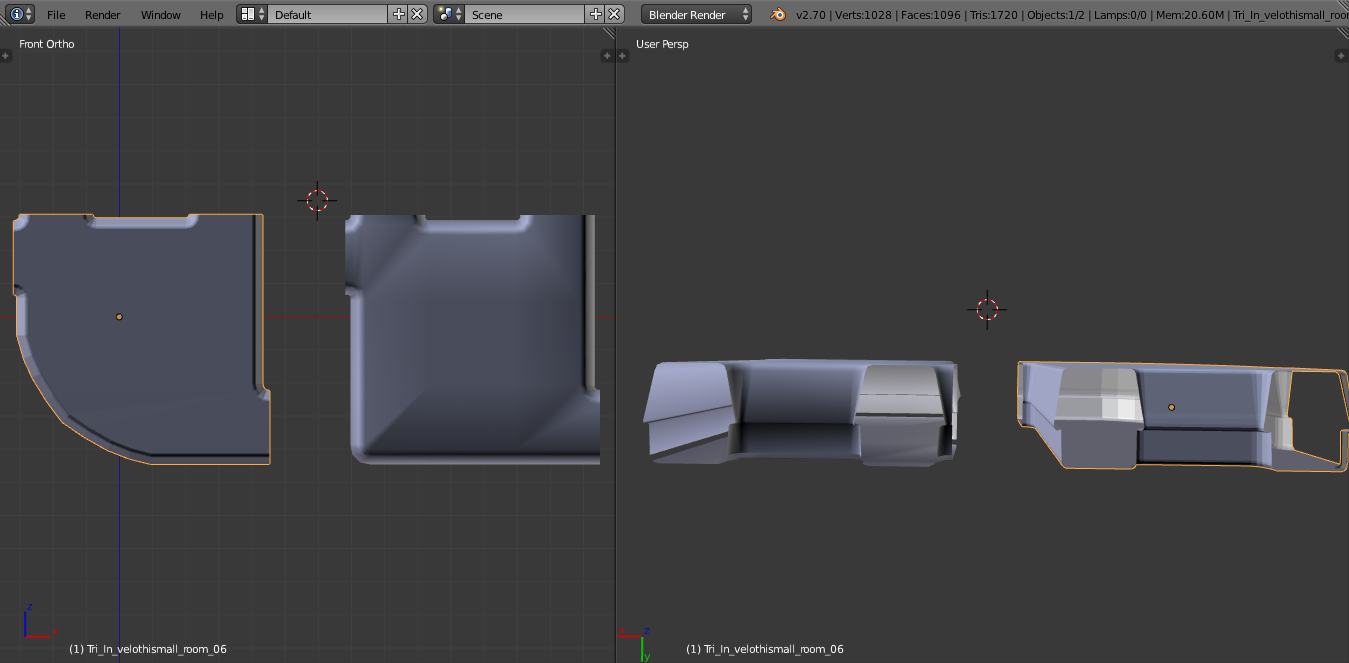Screen dimensions: 1349x663
Task: Delete the Default screen layout
Action: [417, 14]
